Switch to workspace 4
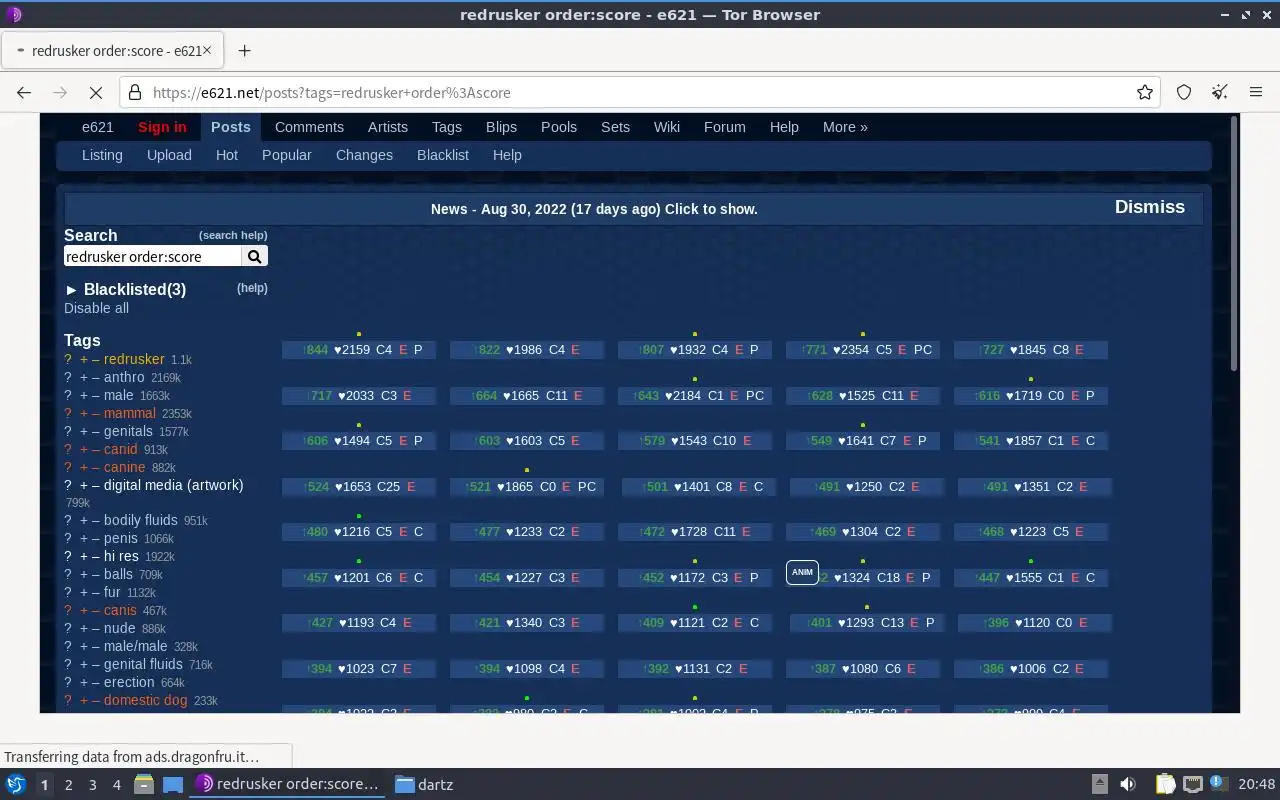This screenshot has height=800, width=1280. coord(116,785)
